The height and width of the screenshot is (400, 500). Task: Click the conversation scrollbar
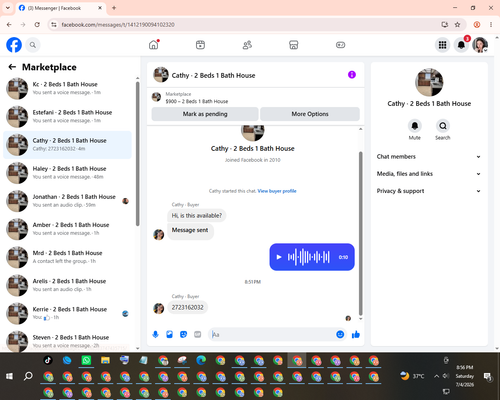point(360,233)
